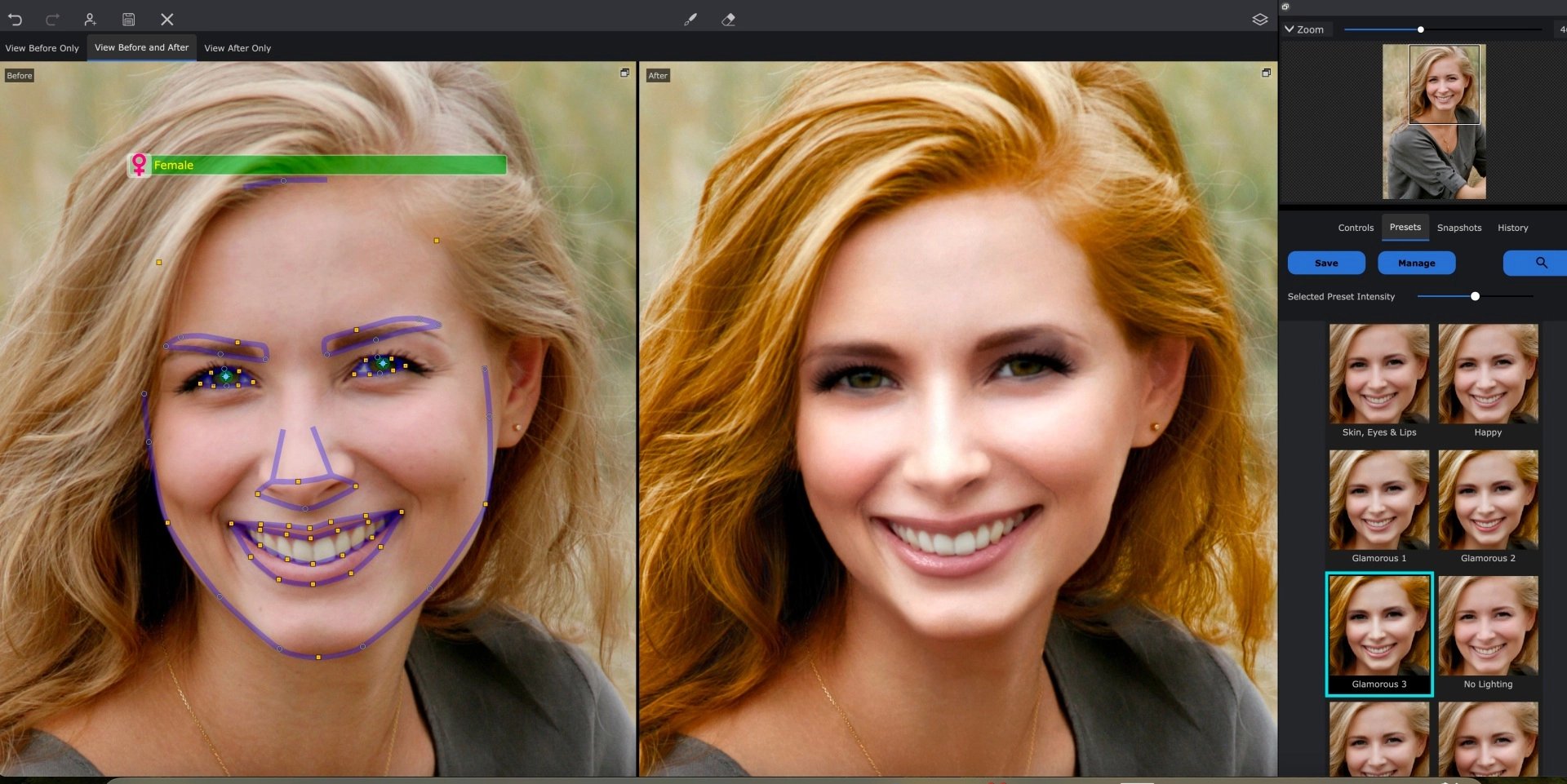Select the Eraser tool icon
The height and width of the screenshot is (784, 1567).
tap(729, 19)
